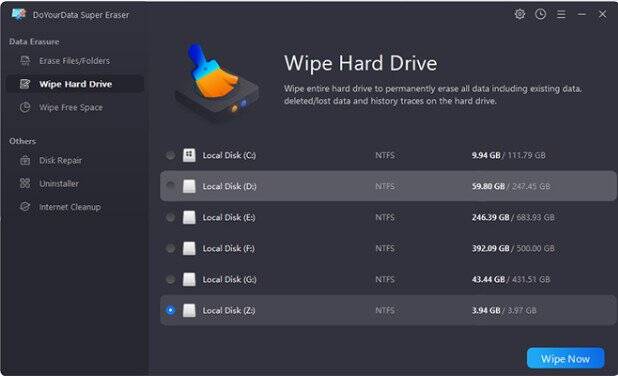Viewport: 618px width, 376px height.
Task: Click the Local Disk (C:) Windows drive icon
Action: 189,155
